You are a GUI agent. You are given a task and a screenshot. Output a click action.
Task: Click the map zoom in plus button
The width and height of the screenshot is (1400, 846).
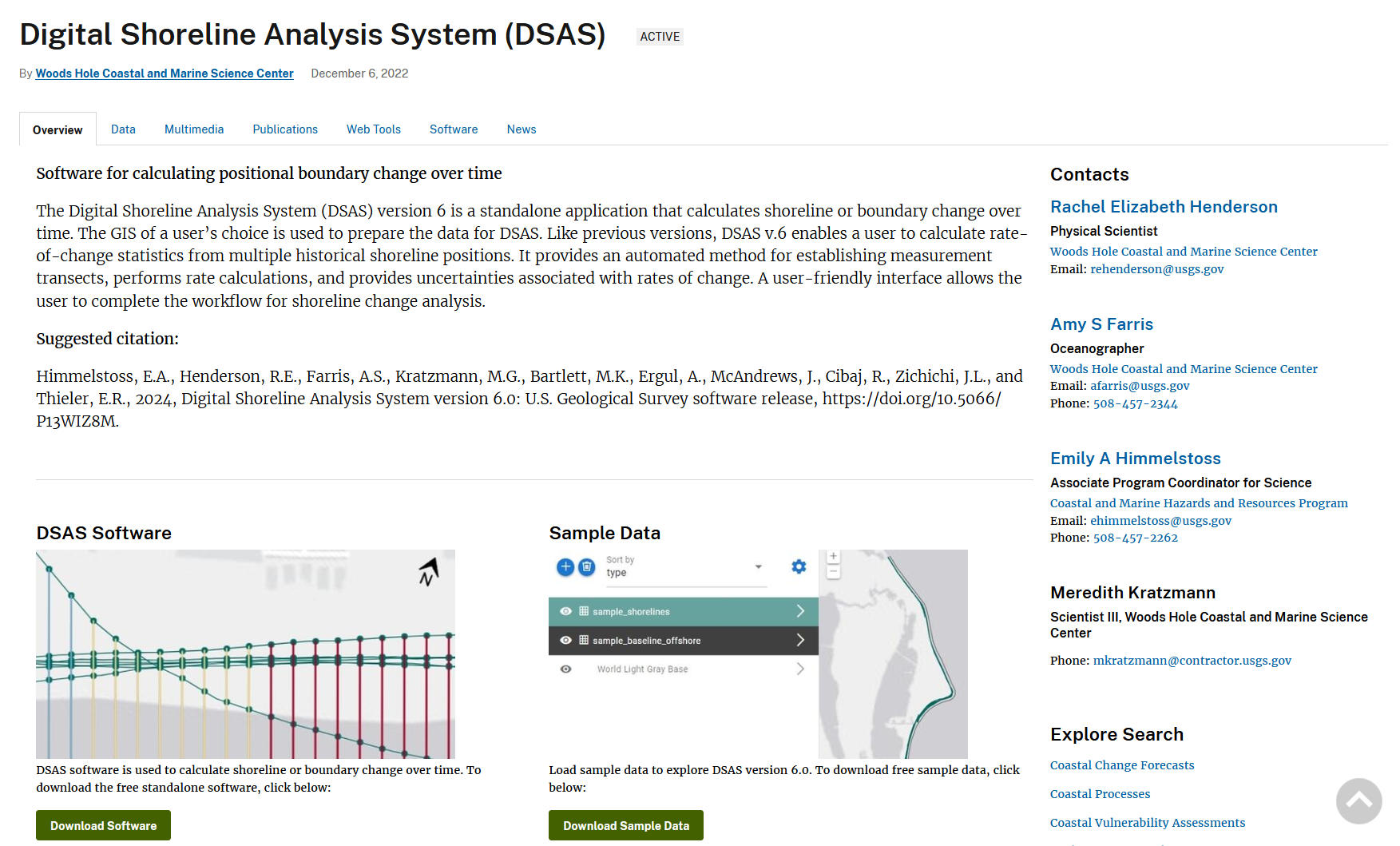click(x=833, y=557)
